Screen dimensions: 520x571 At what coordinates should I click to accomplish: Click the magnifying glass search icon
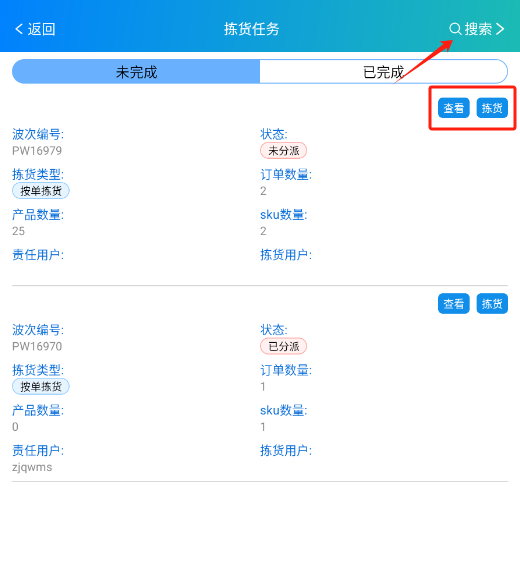(x=455, y=29)
